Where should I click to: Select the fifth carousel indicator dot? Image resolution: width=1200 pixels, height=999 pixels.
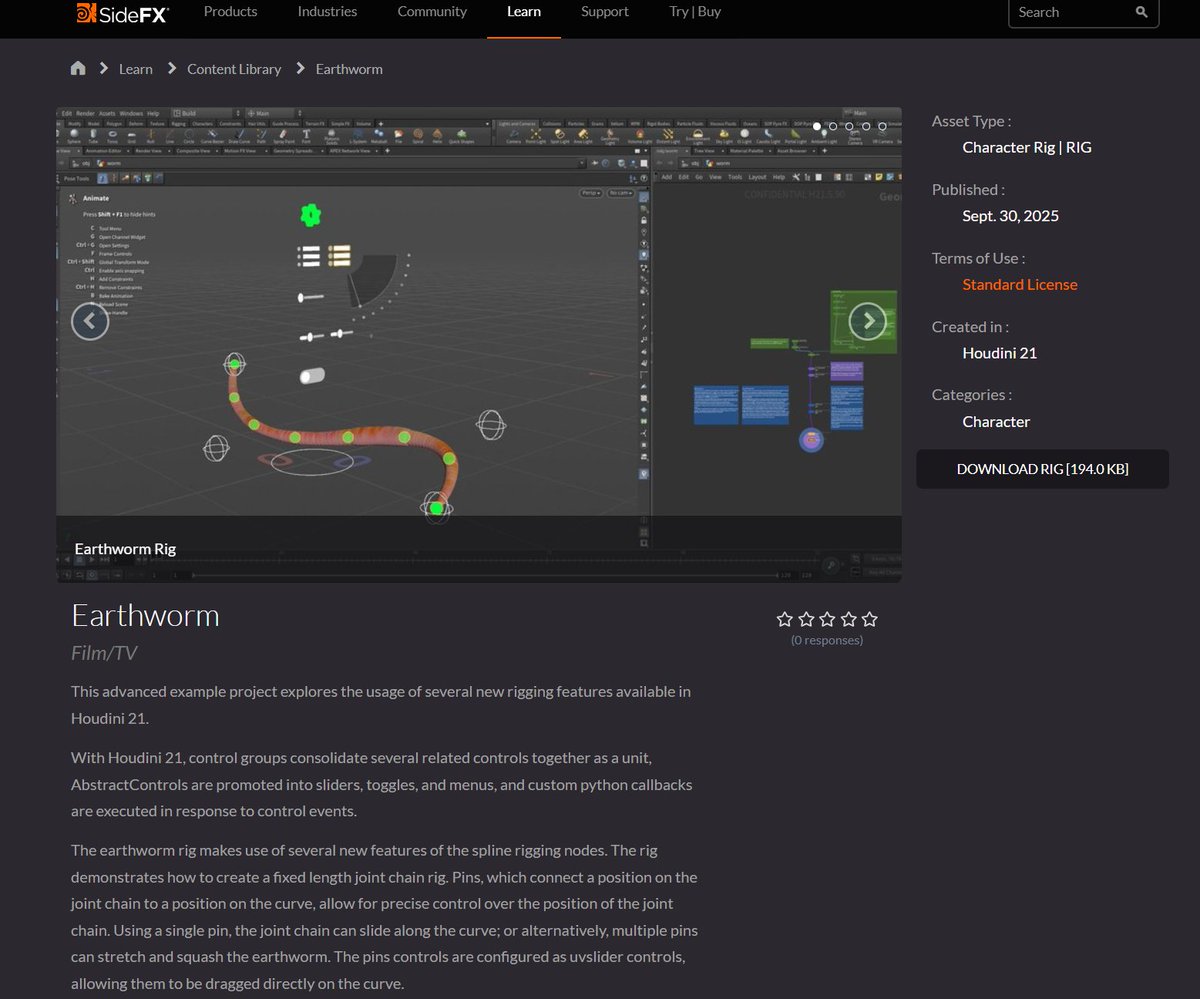click(x=882, y=127)
